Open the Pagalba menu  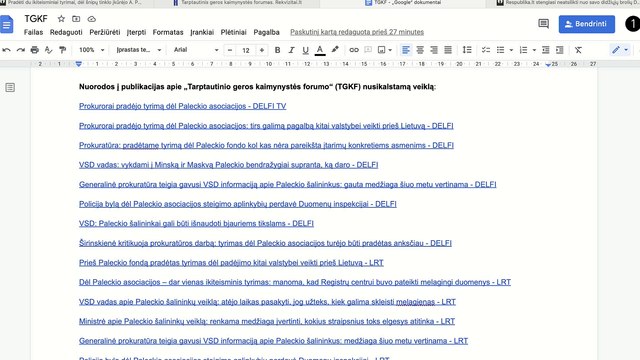(267, 32)
